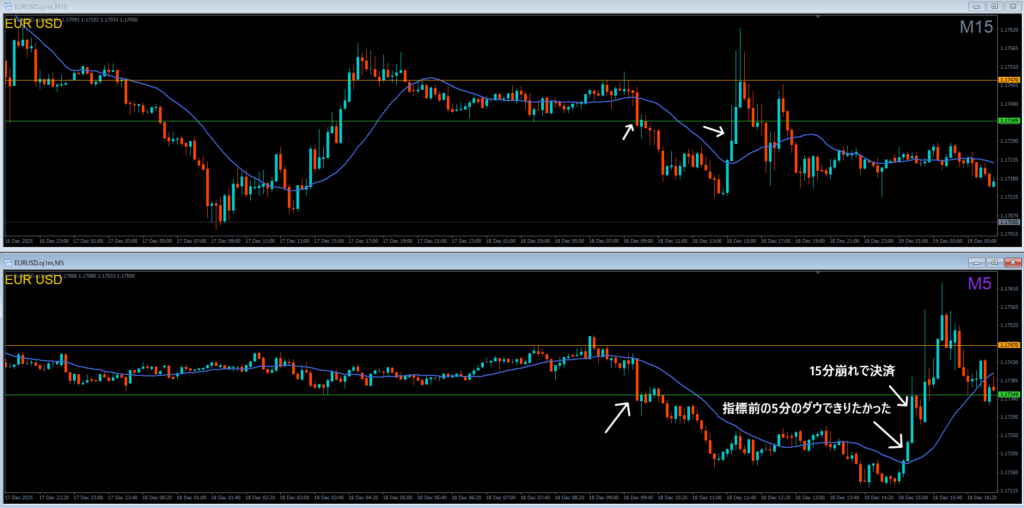
Task: Click the green 1.17349 price tag in M5 chart
Action: click(x=1010, y=395)
